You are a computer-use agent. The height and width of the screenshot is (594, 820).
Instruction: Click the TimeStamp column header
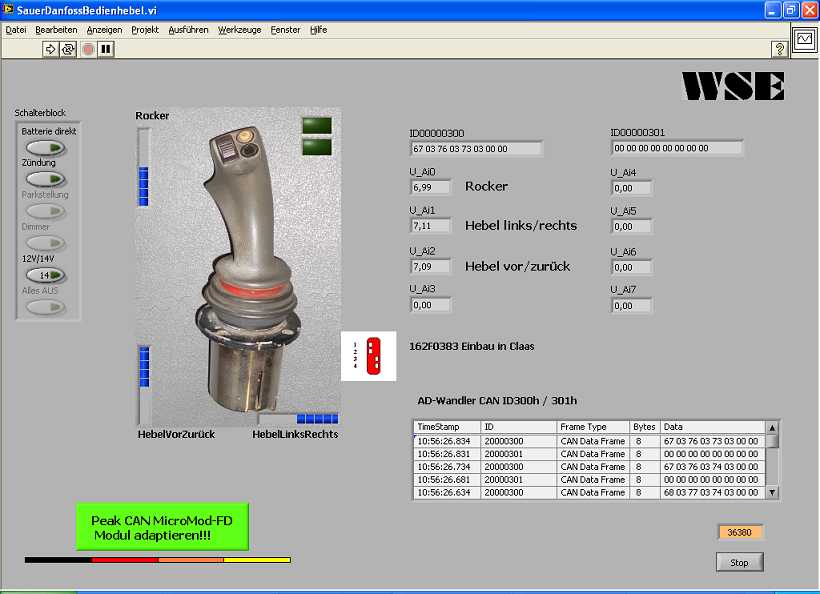[x=447, y=427]
